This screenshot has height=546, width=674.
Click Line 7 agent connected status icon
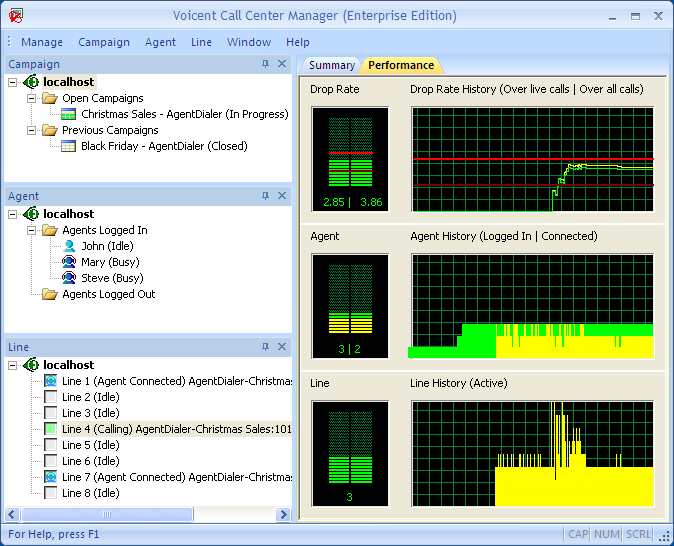(x=51, y=477)
